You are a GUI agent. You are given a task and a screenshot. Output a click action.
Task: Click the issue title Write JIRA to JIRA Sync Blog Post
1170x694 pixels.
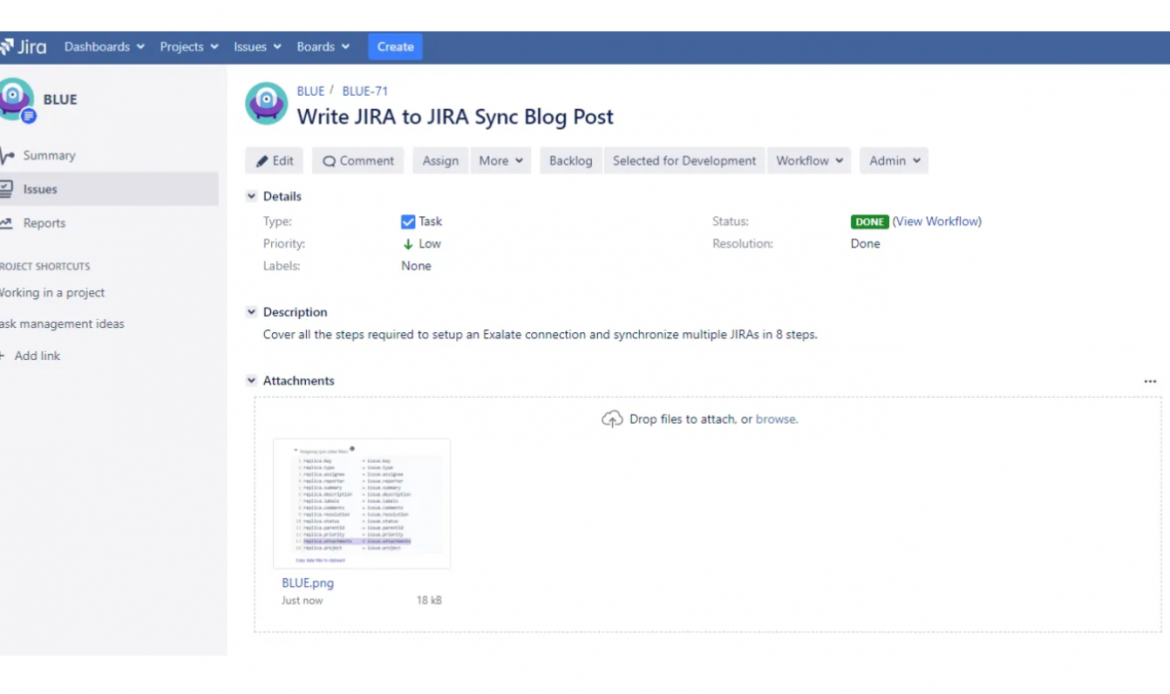tap(455, 116)
